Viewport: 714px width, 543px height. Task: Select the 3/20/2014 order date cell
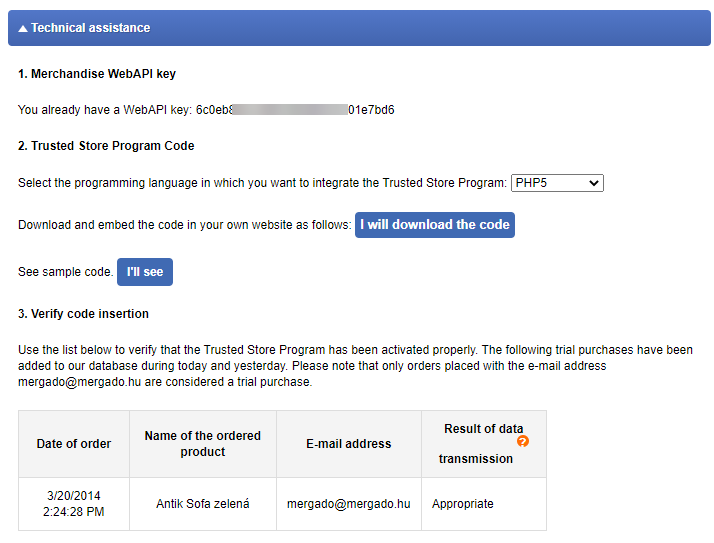coord(74,504)
